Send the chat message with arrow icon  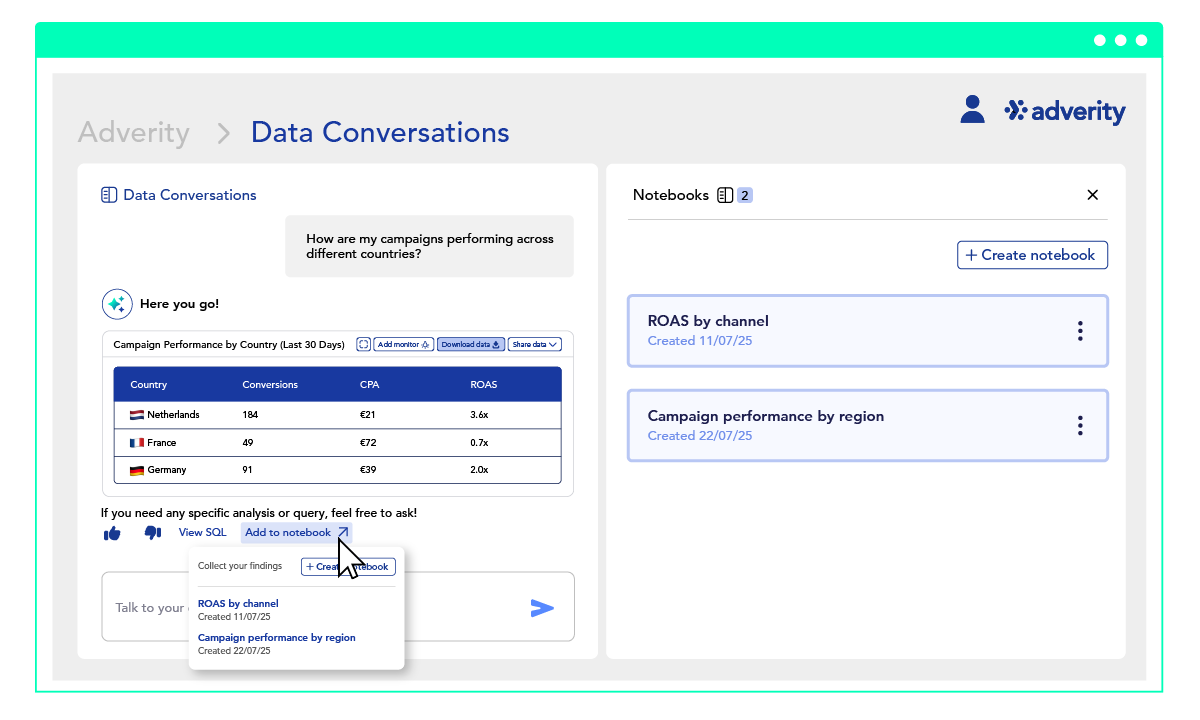click(542, 607)
